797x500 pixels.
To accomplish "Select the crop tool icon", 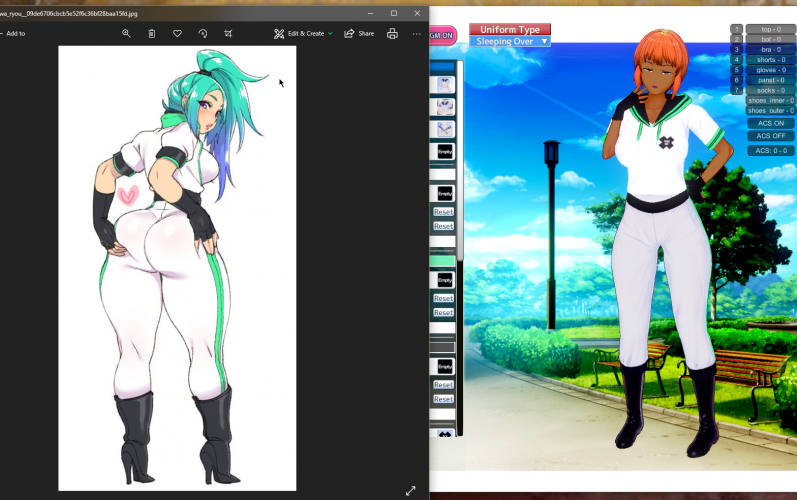I will coord(228,33).
